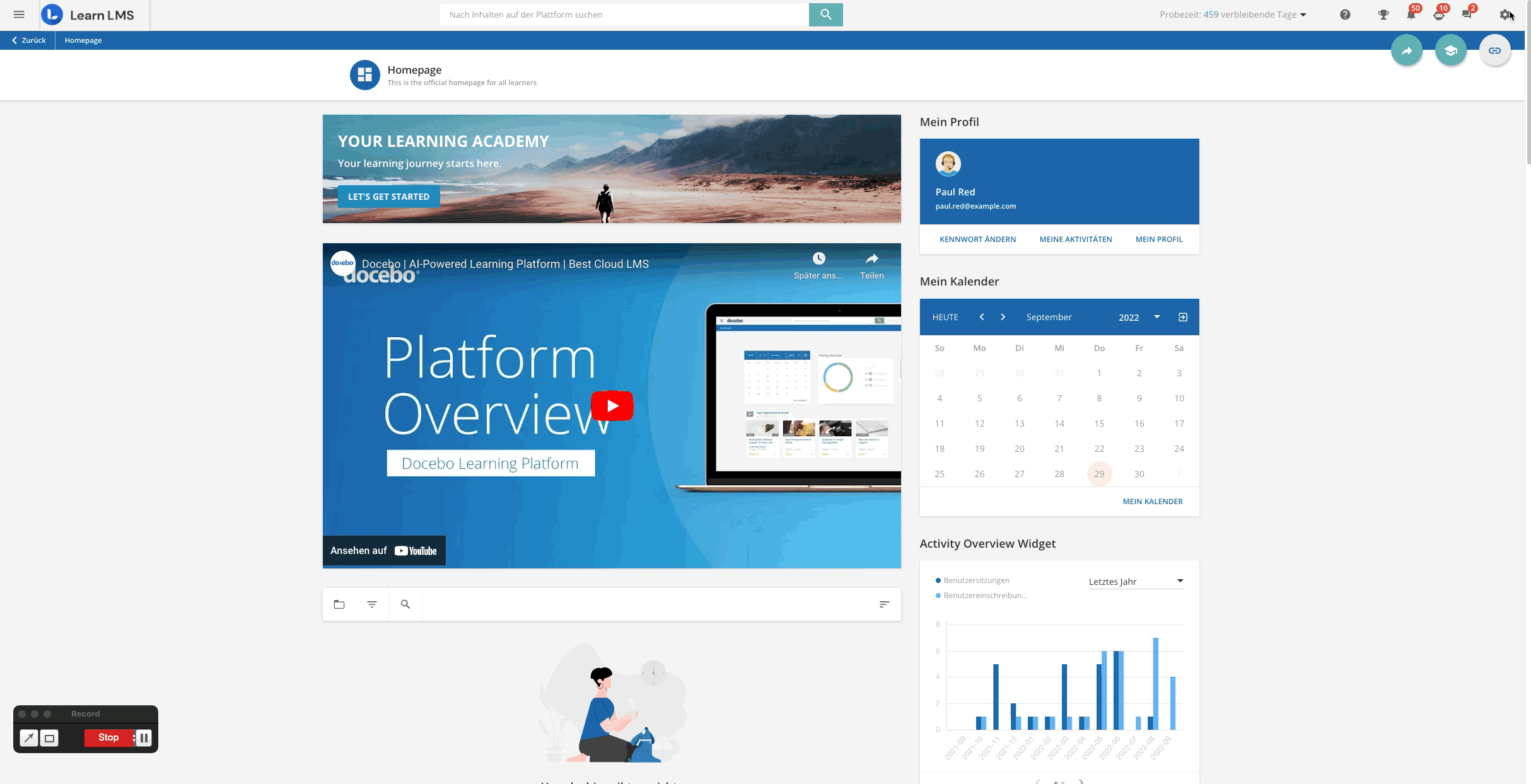
Task: Click the video title link text
Action: pos(505,264)
